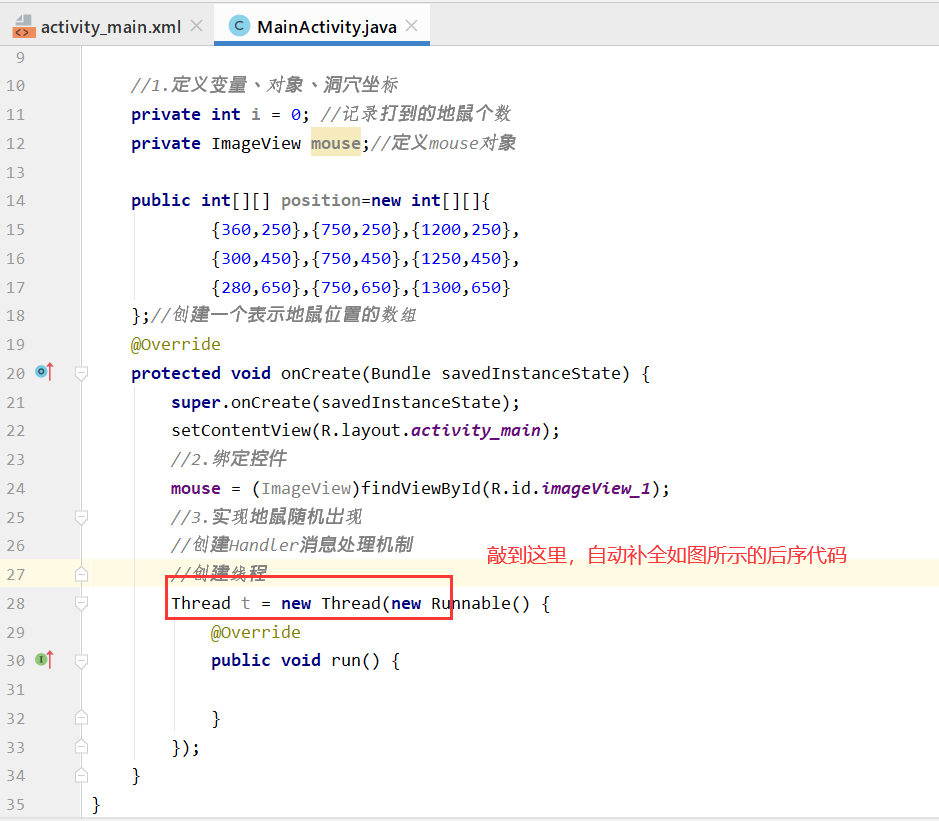The image size is (939, 821).
Task: Click 'protected' keyword on line 20
Action: pos(175,374)
